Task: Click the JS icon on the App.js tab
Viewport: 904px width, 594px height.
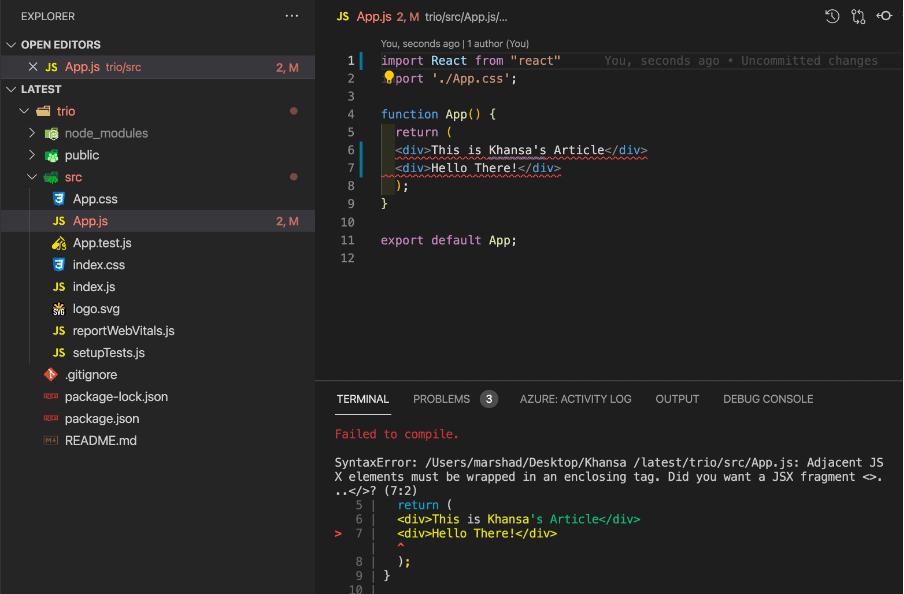Action: point(341,16)
